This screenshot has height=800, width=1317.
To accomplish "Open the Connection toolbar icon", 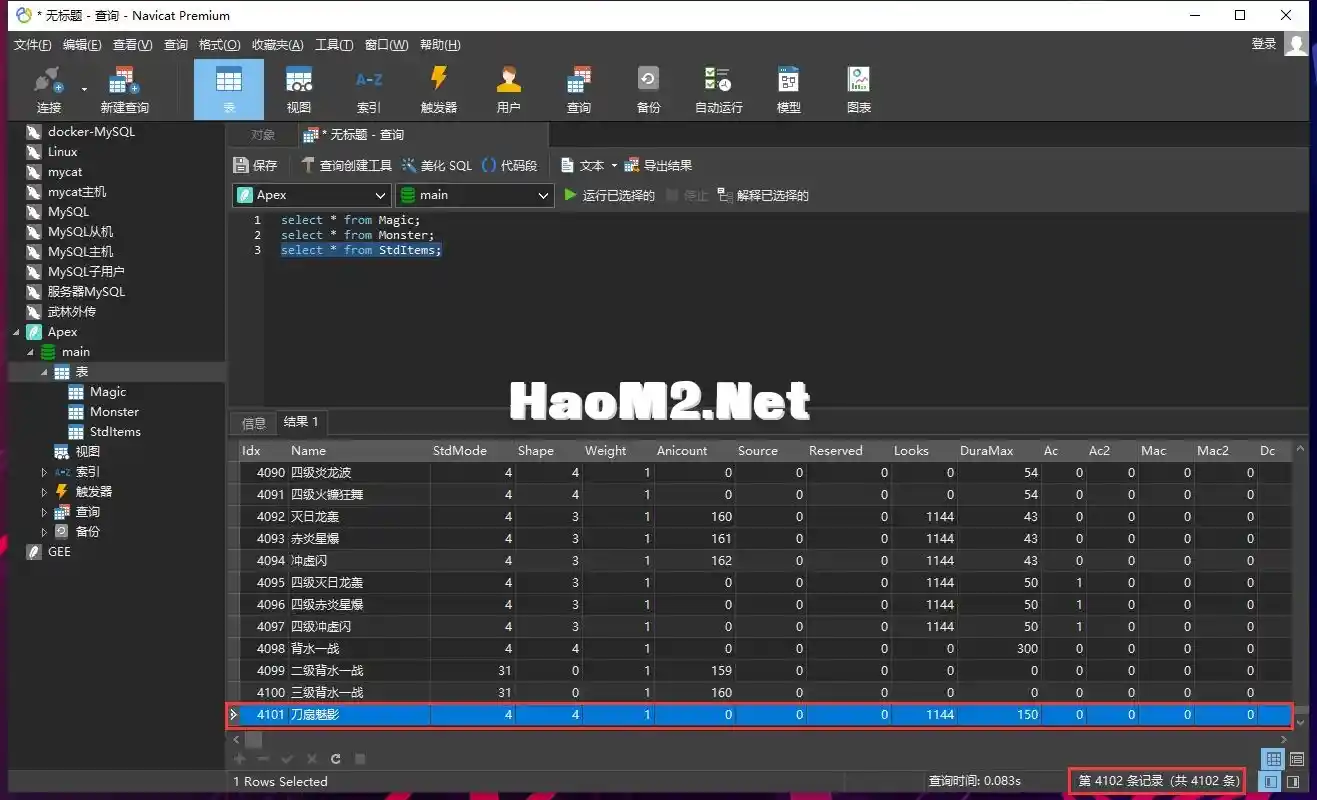I will pos(49,90).
